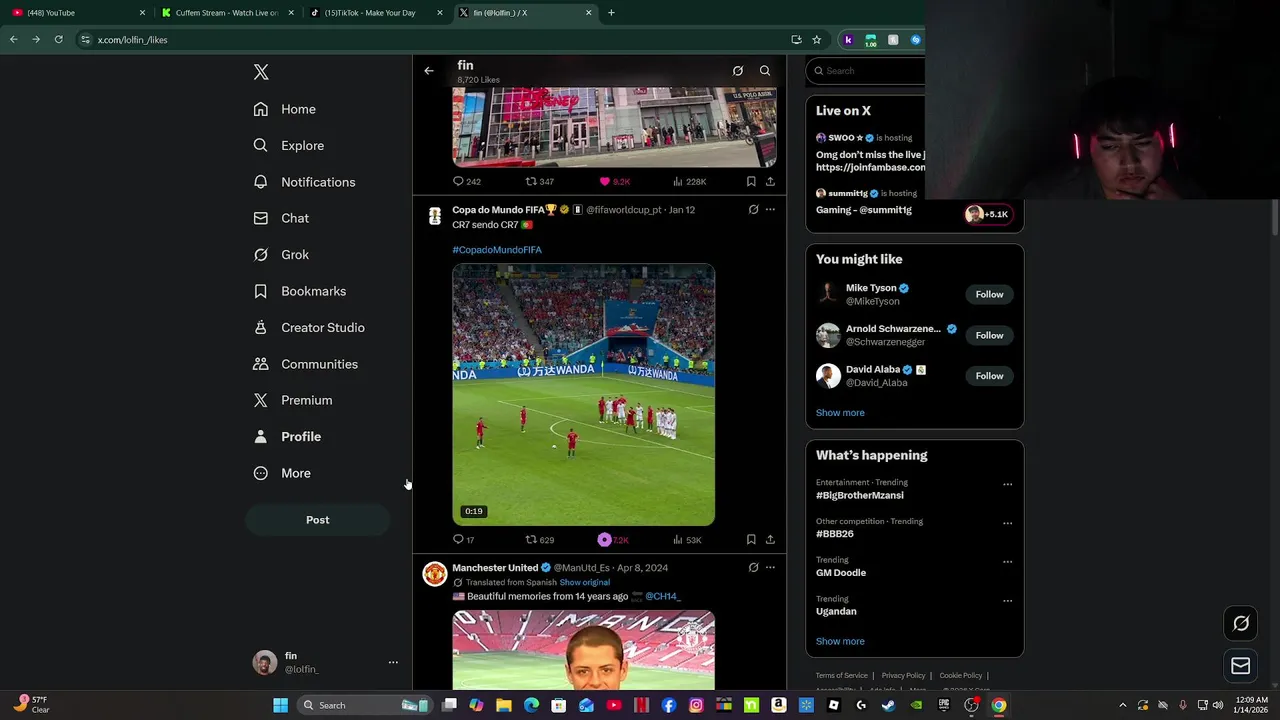View analytics of Copa do Mundo post, 53K

[687, 540]
